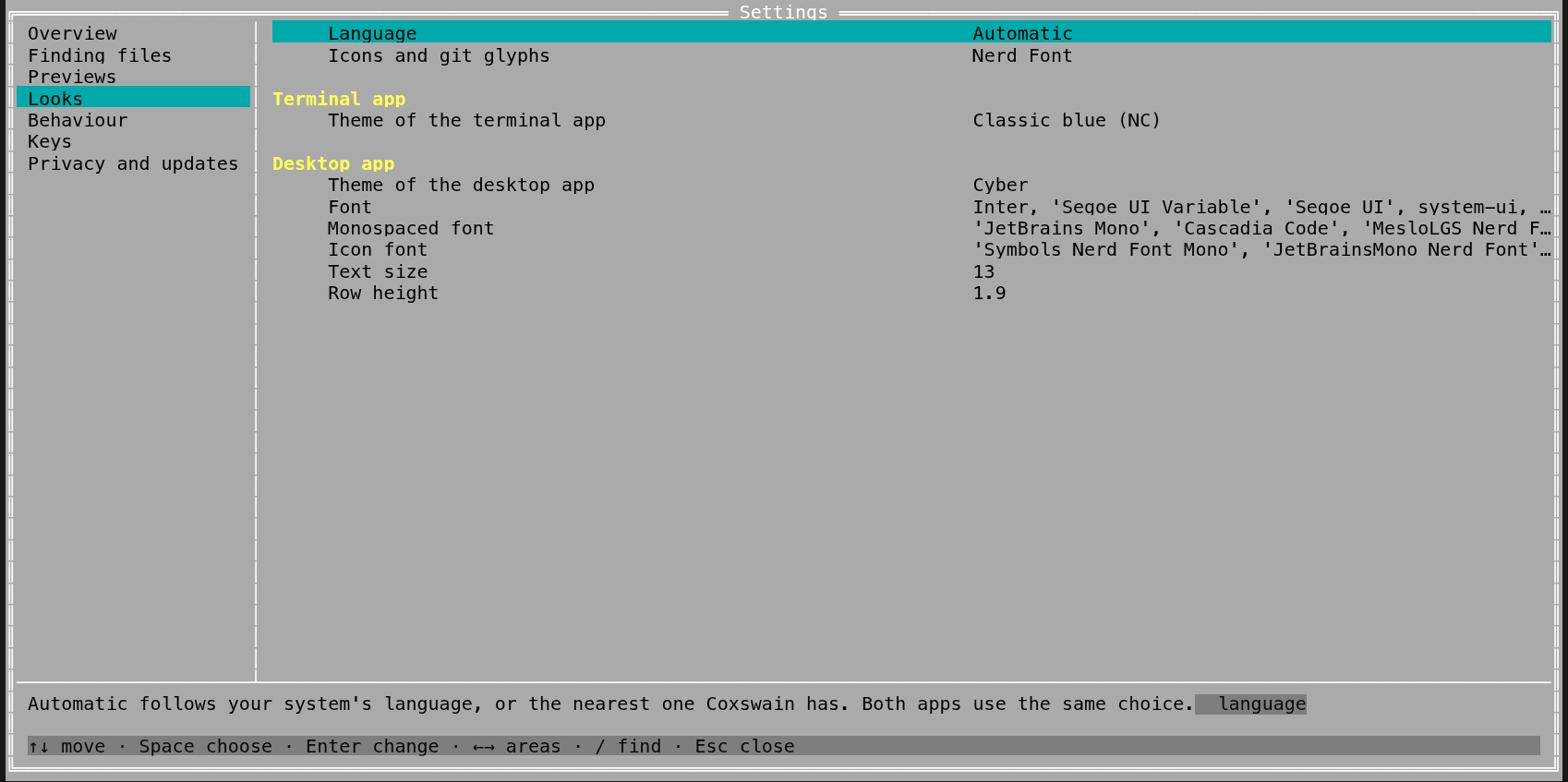This screenshot has width=1568, height=782.
Task: Open the Overview settings category
Action: point(72,34)
